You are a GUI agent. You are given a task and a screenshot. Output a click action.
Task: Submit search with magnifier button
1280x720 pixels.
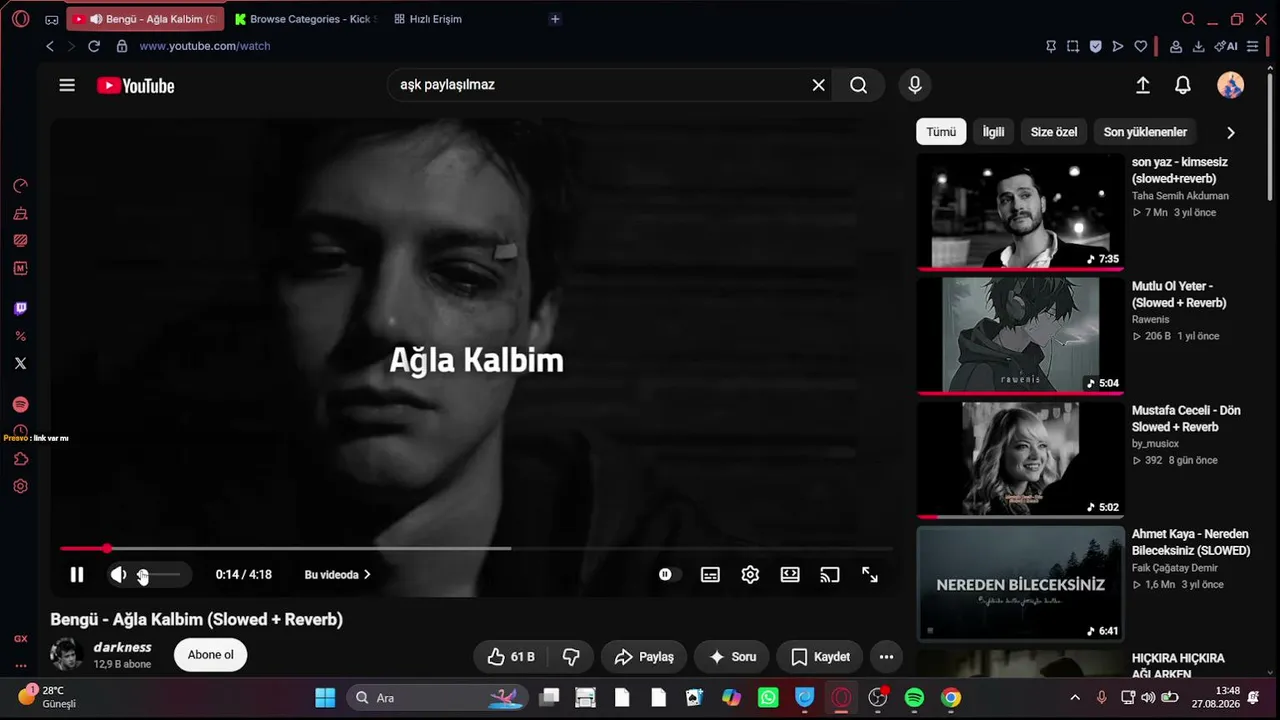858,85
